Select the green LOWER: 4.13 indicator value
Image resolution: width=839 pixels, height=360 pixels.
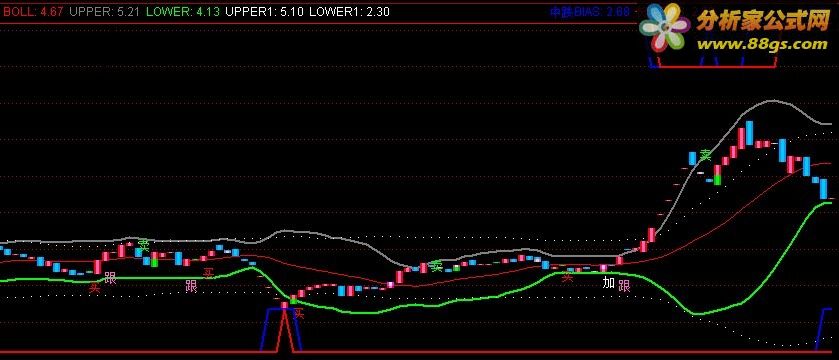point(182,12)
